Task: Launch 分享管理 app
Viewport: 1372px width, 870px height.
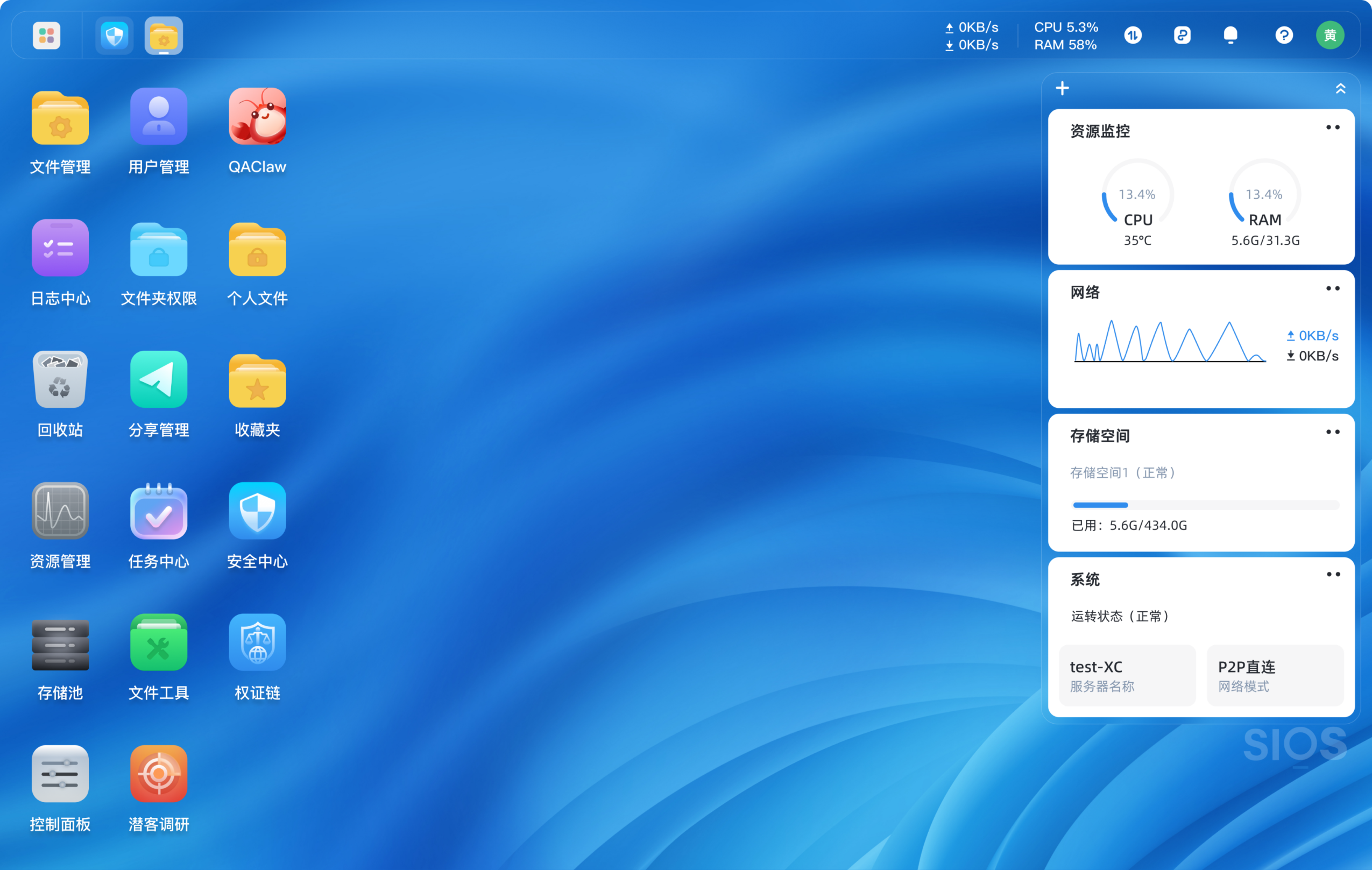Action: pyautogui.click(x=158, y=379)
